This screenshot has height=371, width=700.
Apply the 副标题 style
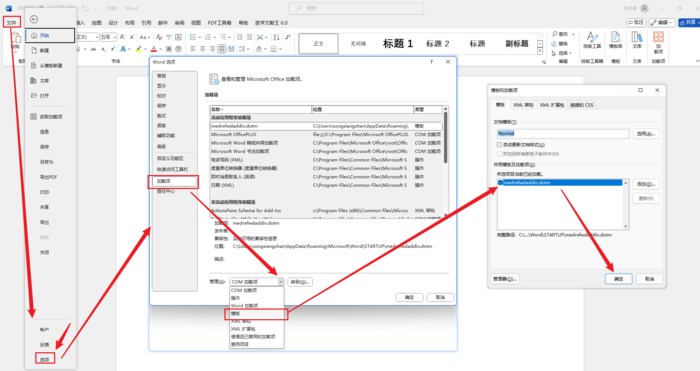coord(517,43)
